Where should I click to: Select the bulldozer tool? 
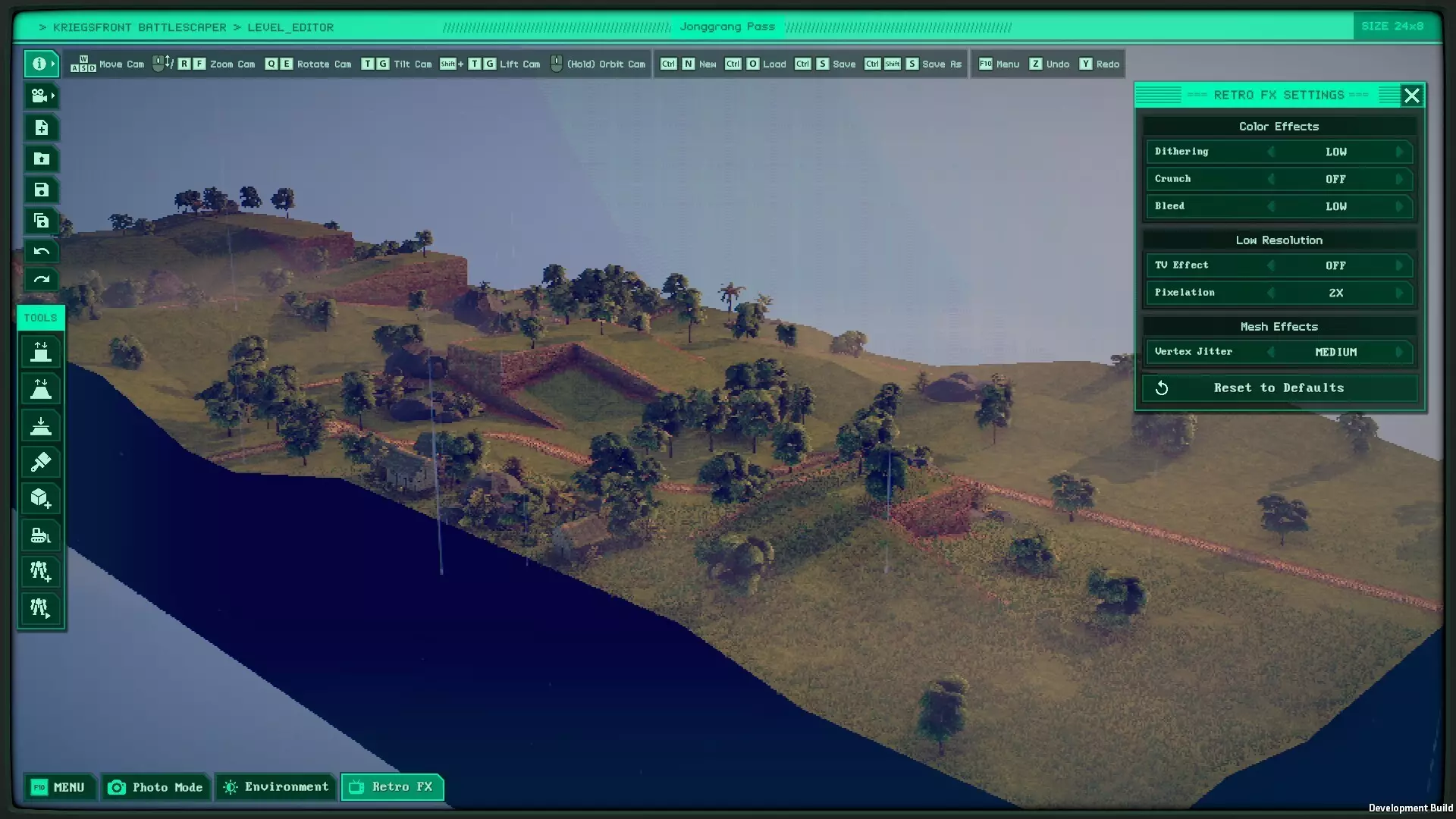click(x=41, y=535)
